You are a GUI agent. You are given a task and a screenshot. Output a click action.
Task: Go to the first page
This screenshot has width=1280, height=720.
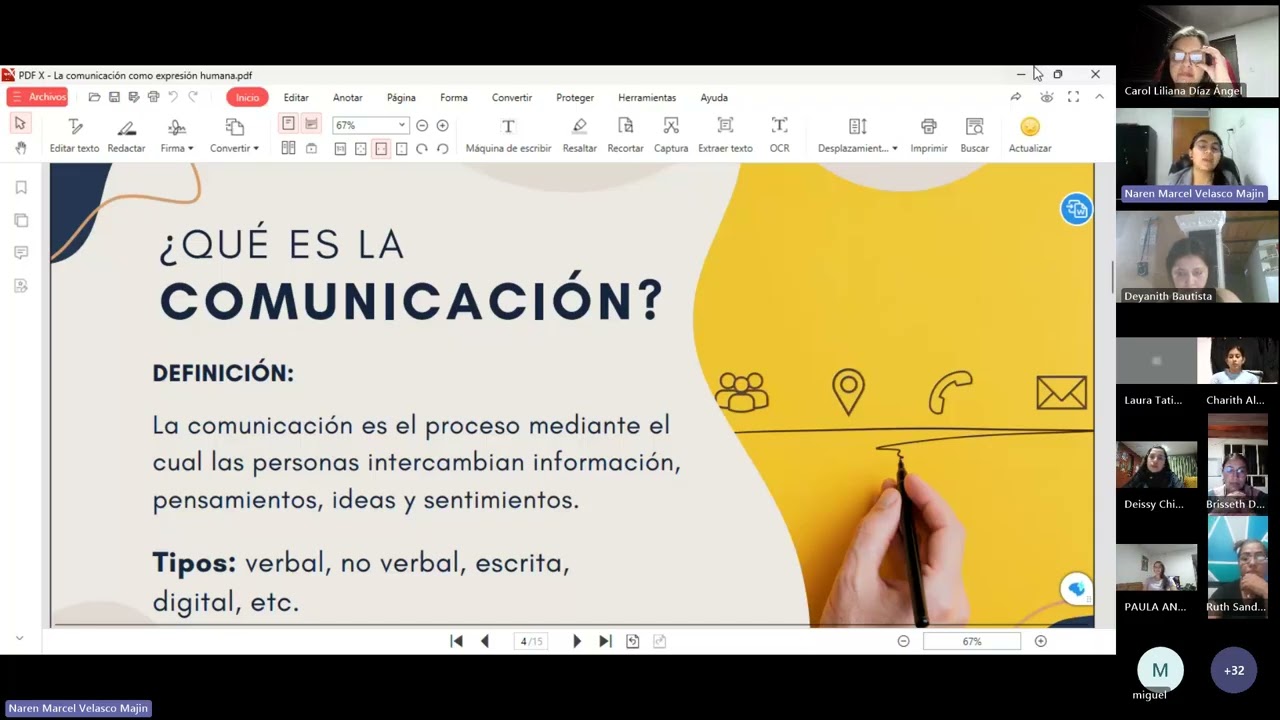456,641
